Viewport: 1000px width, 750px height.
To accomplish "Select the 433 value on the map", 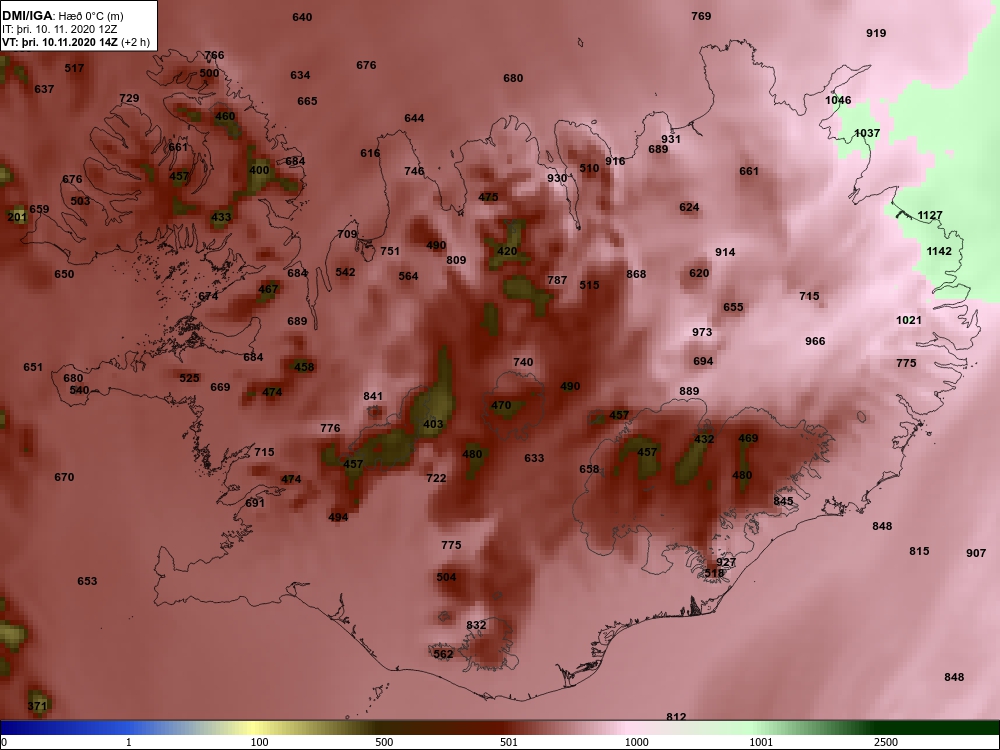I will (221, 217).
